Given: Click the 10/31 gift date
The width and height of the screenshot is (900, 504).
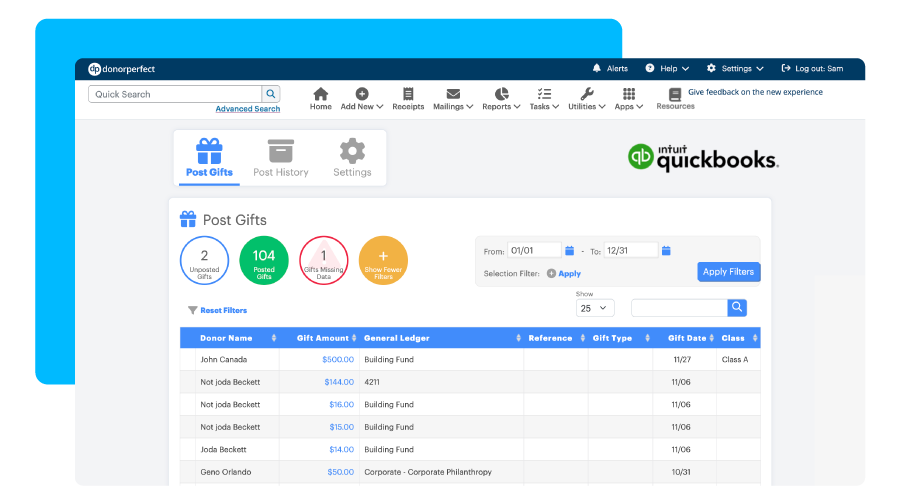Looking at the screenshot, I should click(x=681, y=472).
